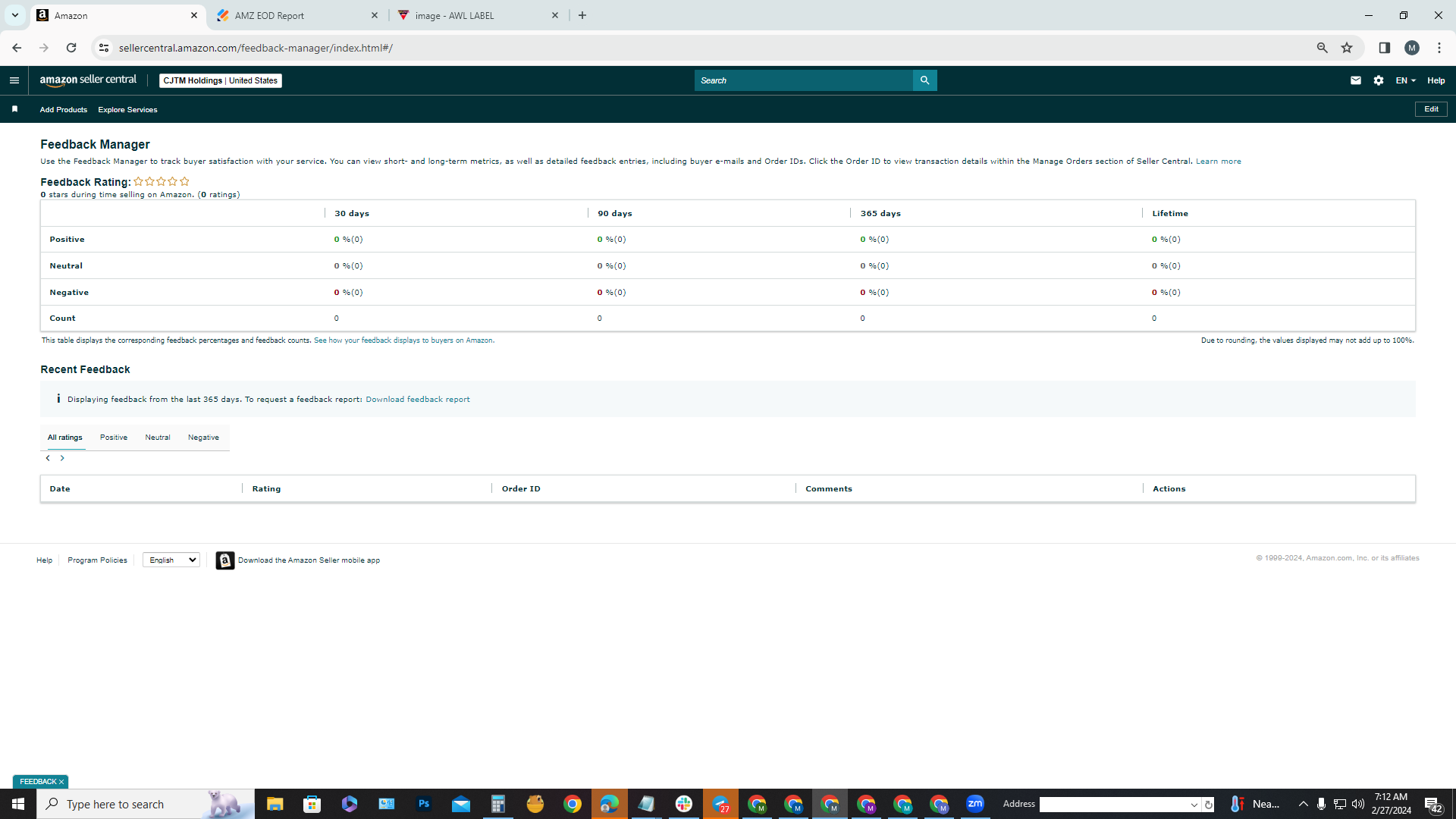Click Download feedback report link
This screenshot has height=819, width=1456.
click(418, 400)
